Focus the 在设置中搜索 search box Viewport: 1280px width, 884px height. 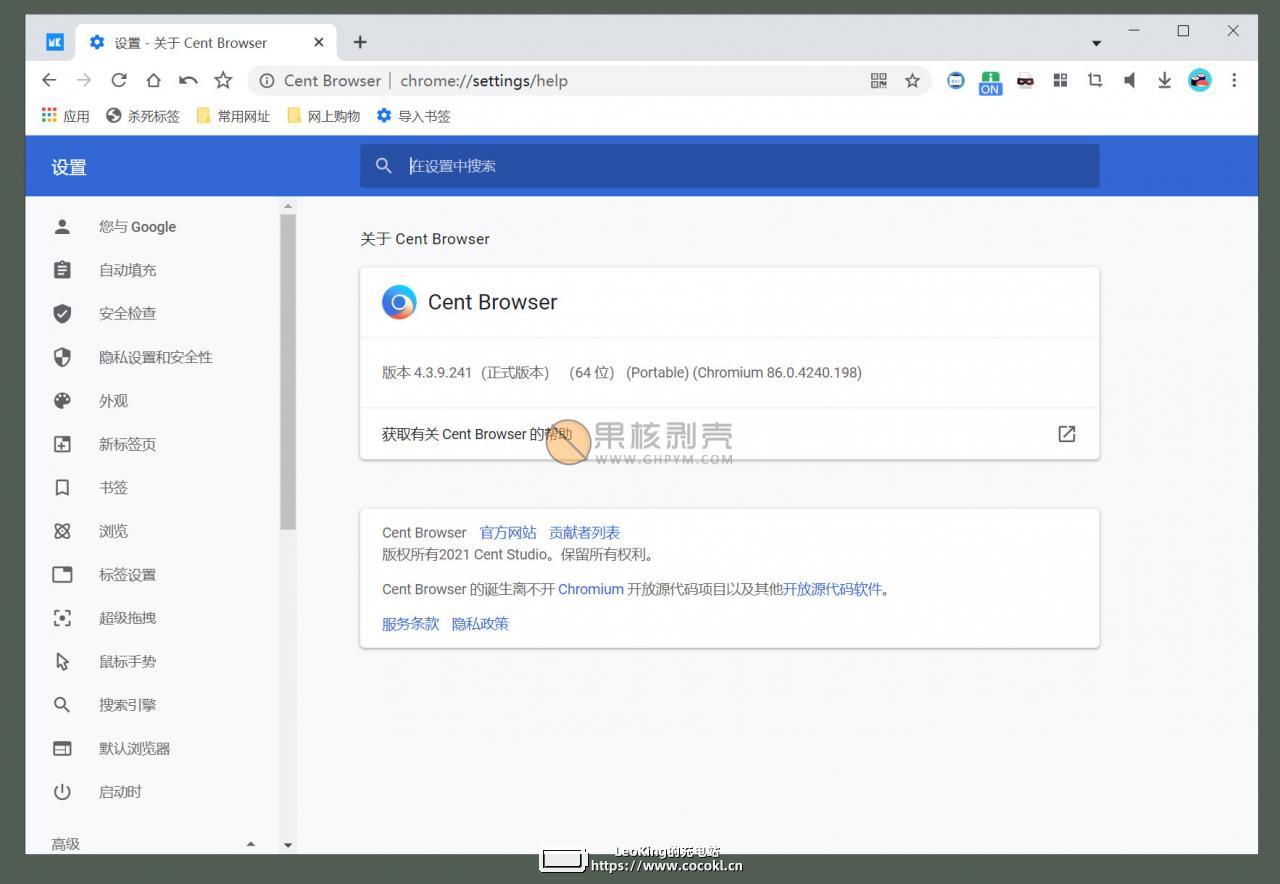(729, 166)
